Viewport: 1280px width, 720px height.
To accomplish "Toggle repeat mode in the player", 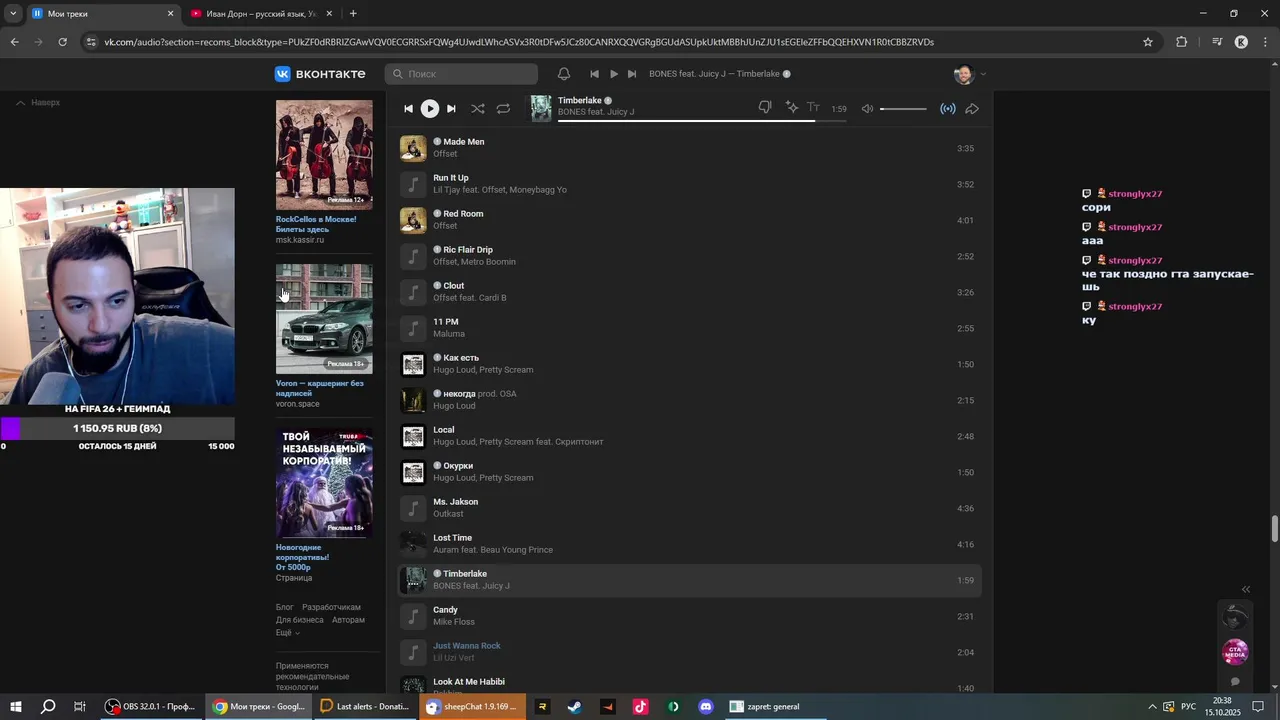I will (x=503, y=108).
